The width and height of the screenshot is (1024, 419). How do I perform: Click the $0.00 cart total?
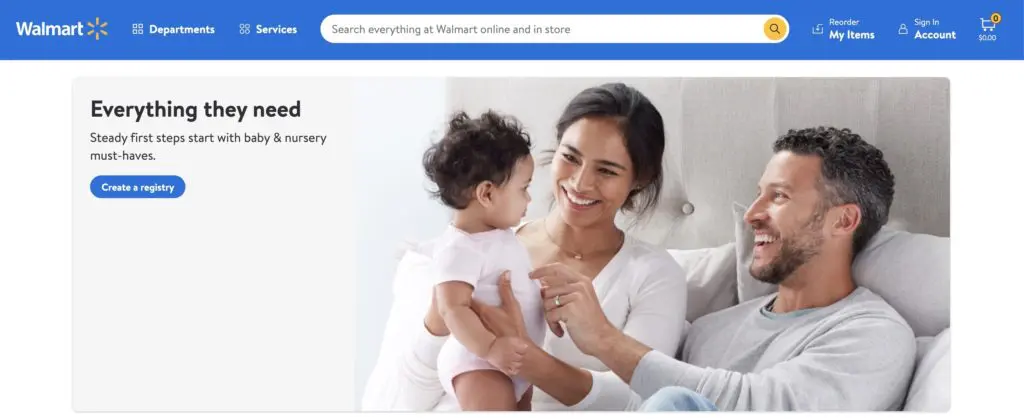pyautogui.click(x=987, y=38)
